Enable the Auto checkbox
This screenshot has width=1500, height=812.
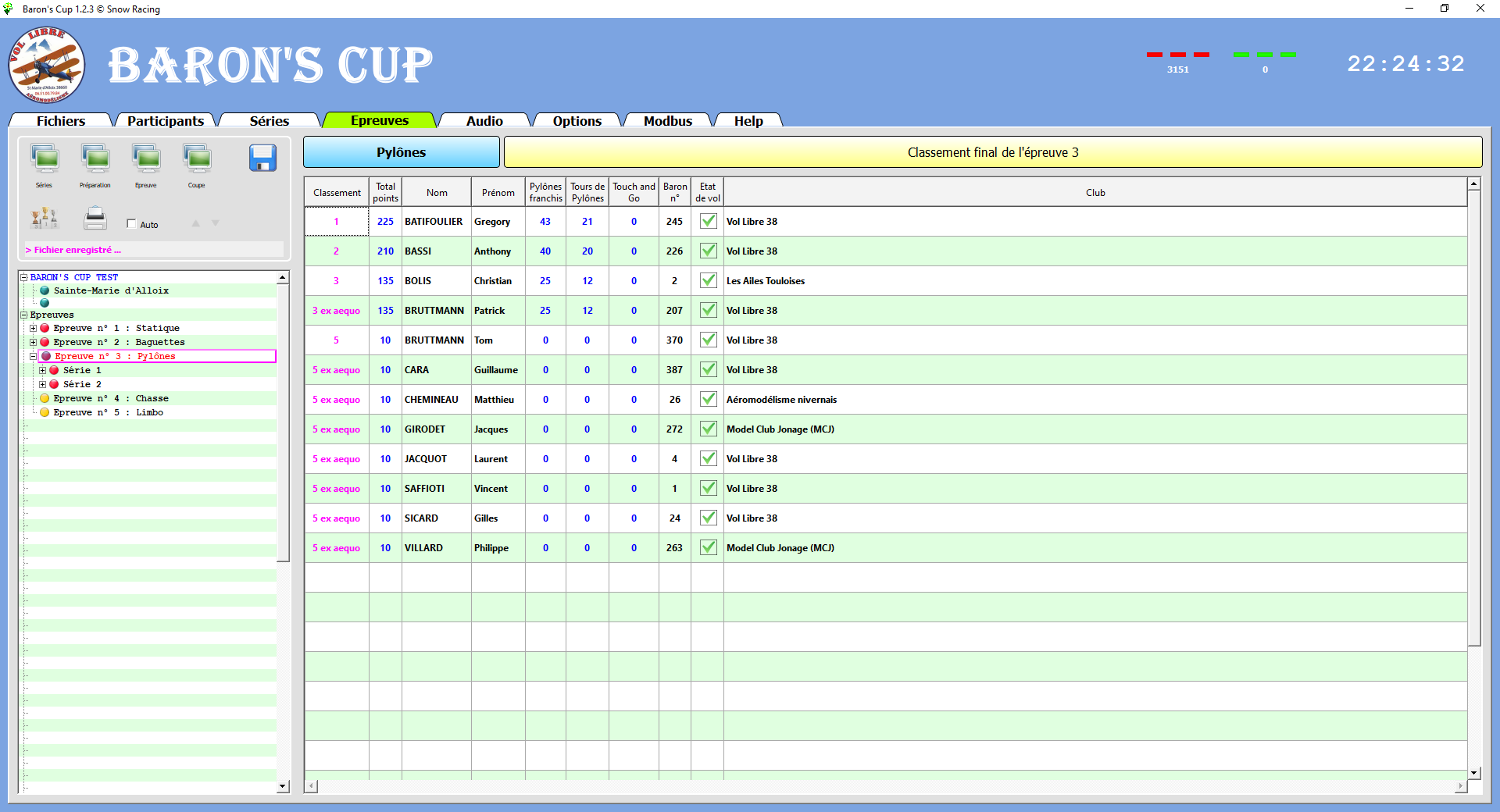coord(131,223)
